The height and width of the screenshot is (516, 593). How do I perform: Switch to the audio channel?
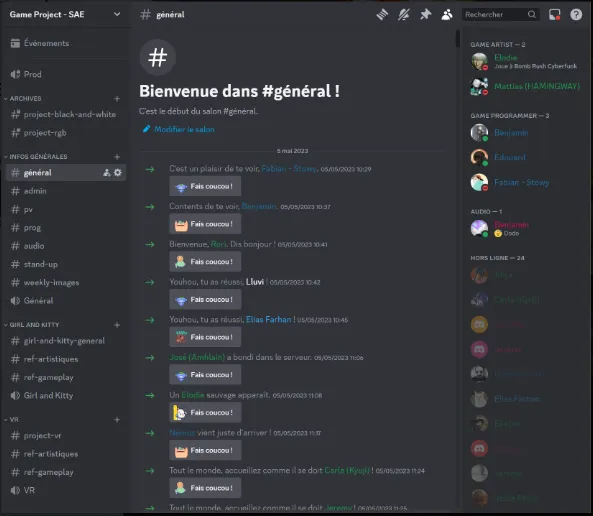pos(65,246)
